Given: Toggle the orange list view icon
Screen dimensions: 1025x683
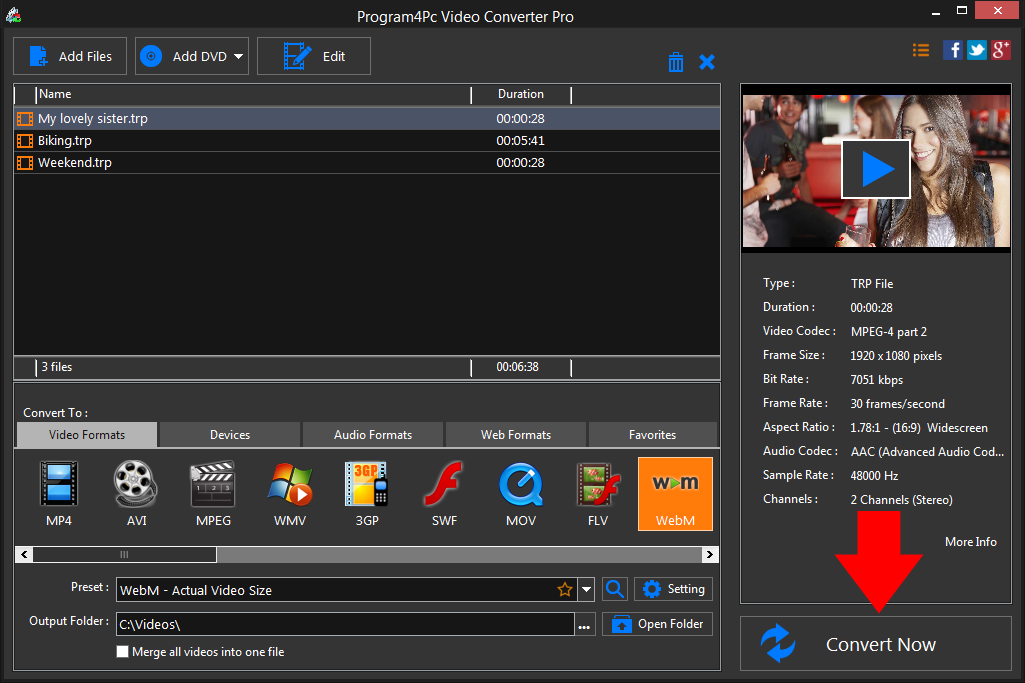Looking at the screenshot, I should tap(920, 49).
